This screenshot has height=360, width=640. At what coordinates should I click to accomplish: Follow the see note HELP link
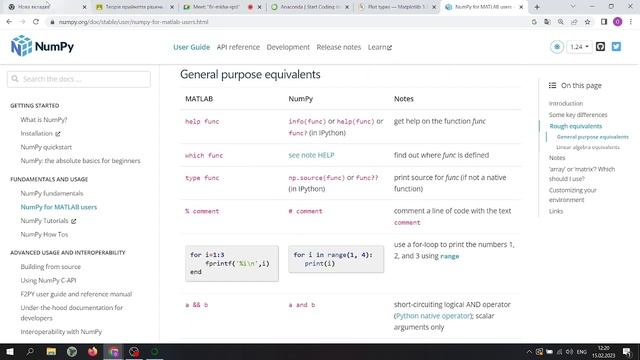pos(311,155)
